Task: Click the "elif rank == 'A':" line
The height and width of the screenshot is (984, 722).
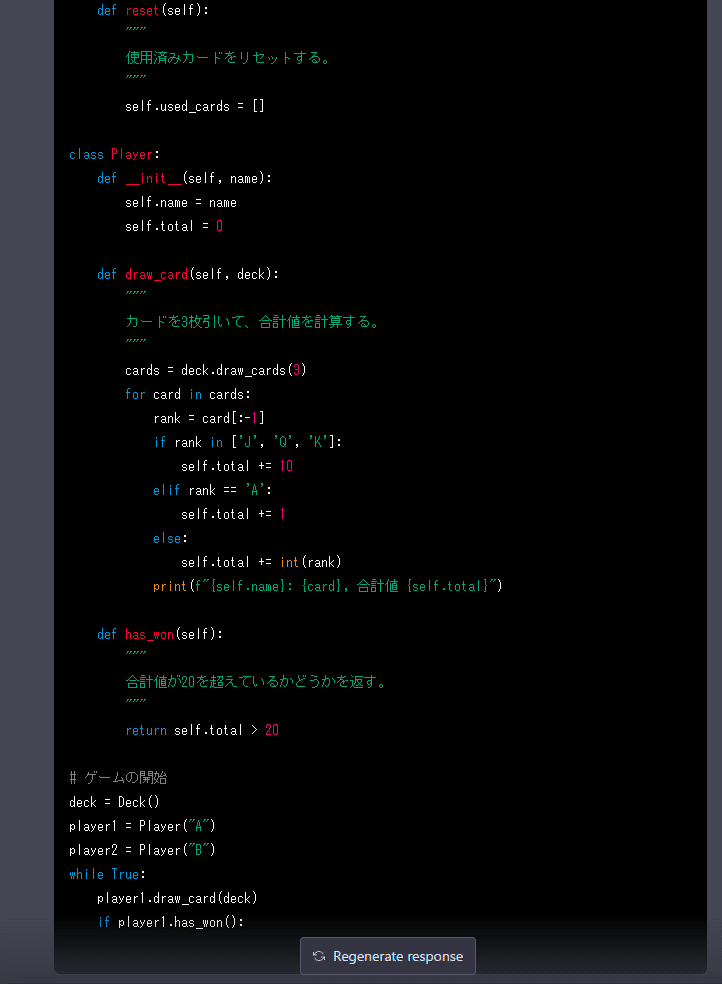Action: coord(213,490)
